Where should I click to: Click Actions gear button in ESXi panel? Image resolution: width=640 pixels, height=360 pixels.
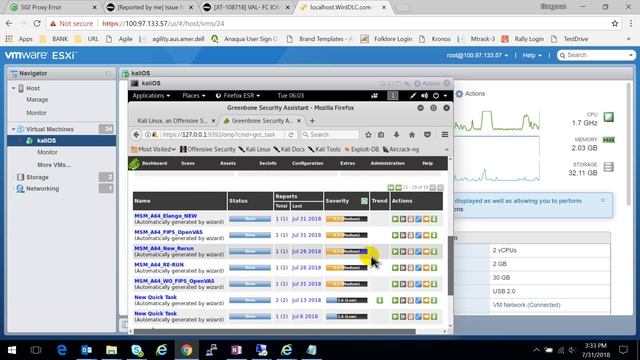[x=470, y=93]
